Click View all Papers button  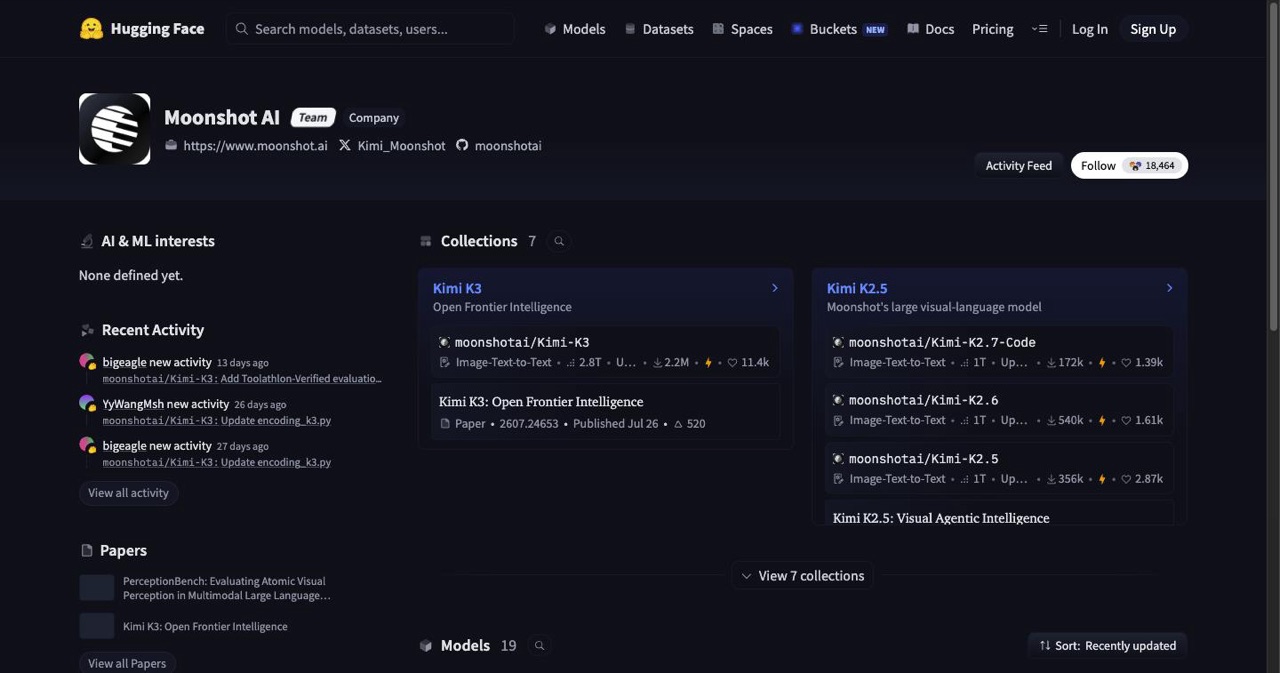click(127, 663)
